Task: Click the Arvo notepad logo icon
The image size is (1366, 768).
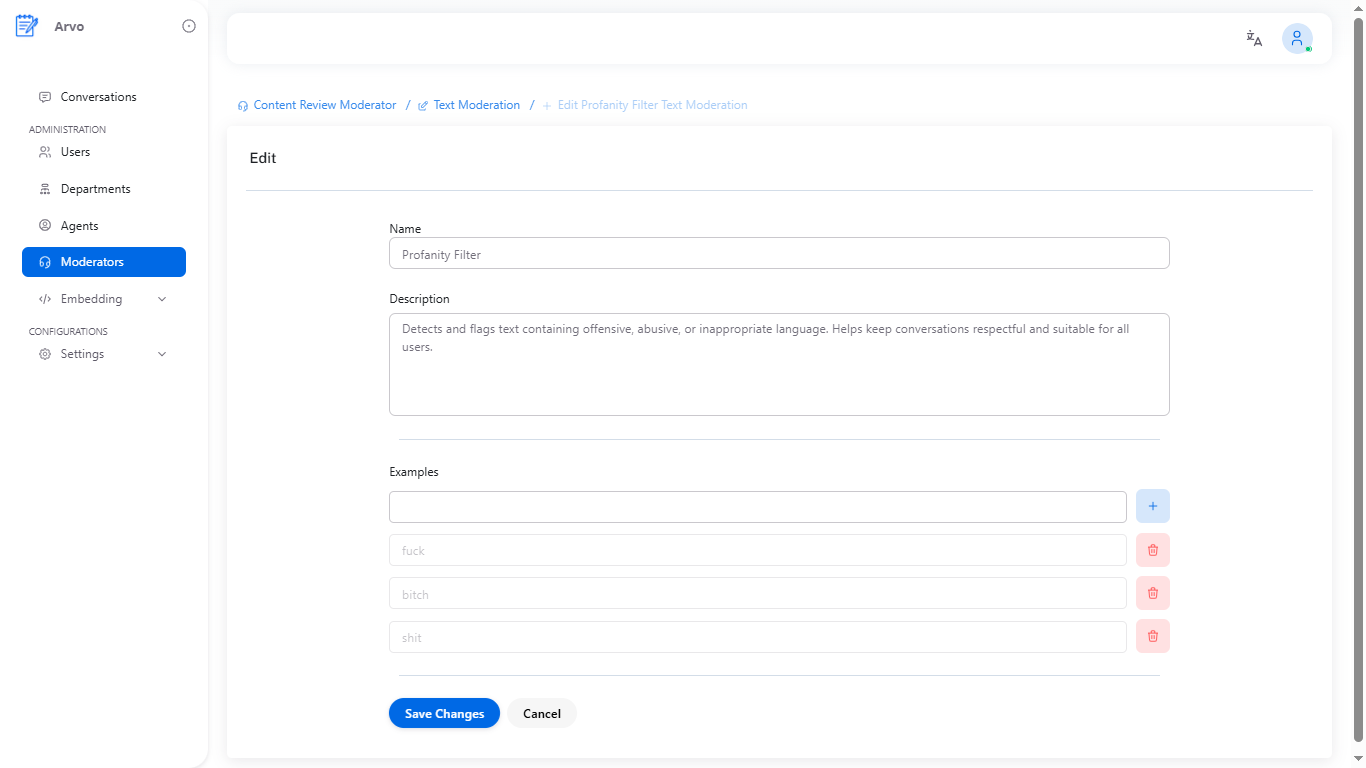Action: click(x=26, y=25)
